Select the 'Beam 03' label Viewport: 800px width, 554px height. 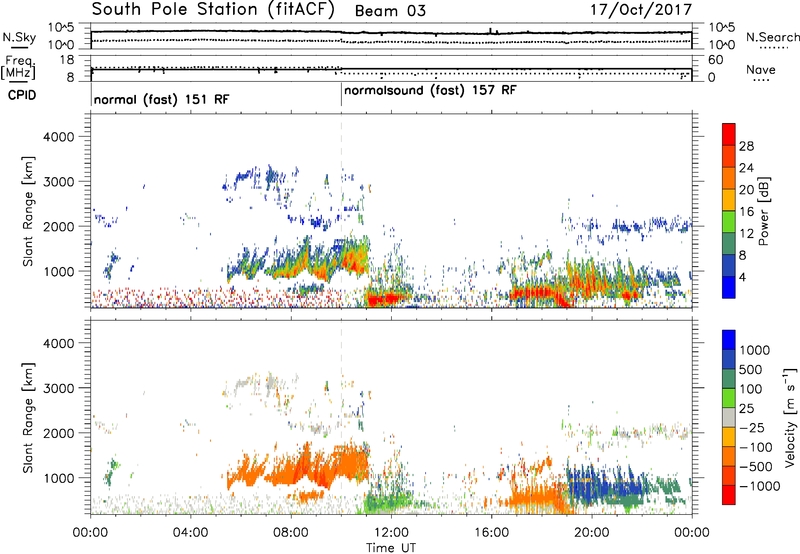390,11
